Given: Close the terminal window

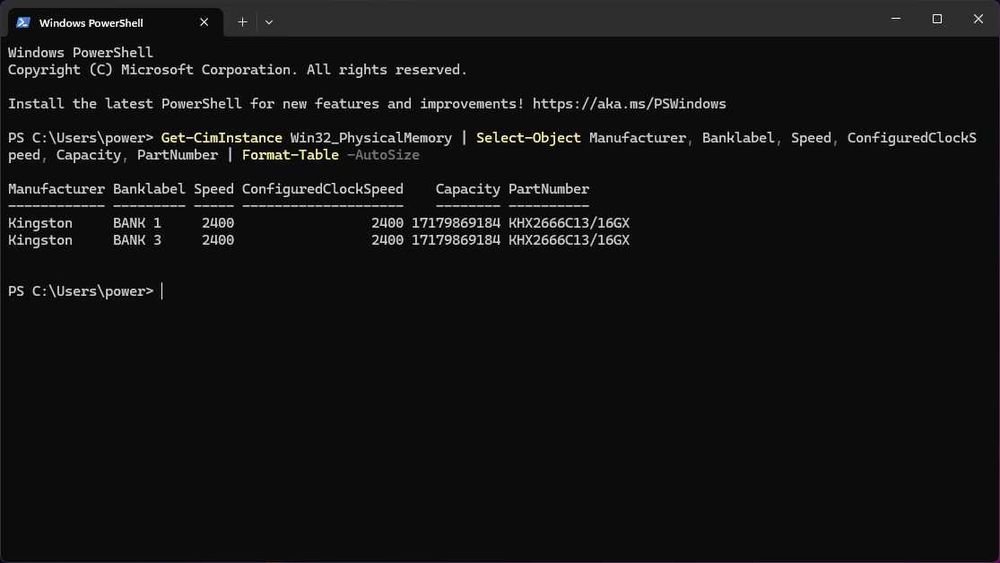Looking at the screenshot, I should pyautogui.click(x=978, y=19).
